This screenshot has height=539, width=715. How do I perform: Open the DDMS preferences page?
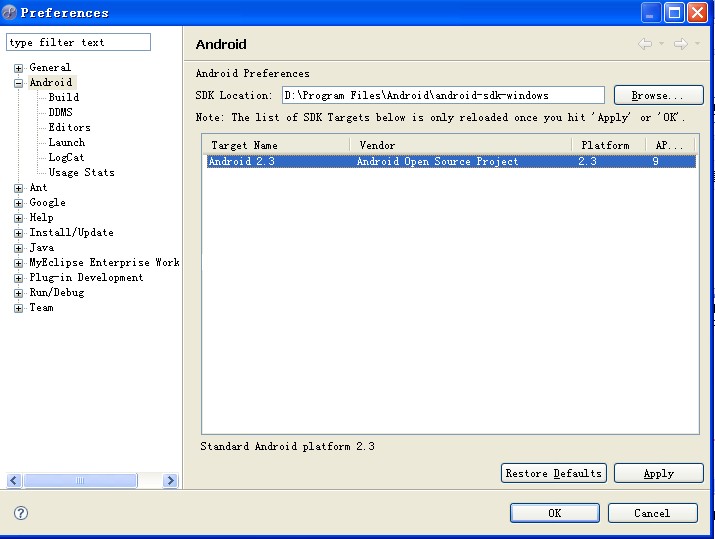[x=61, y=112]
